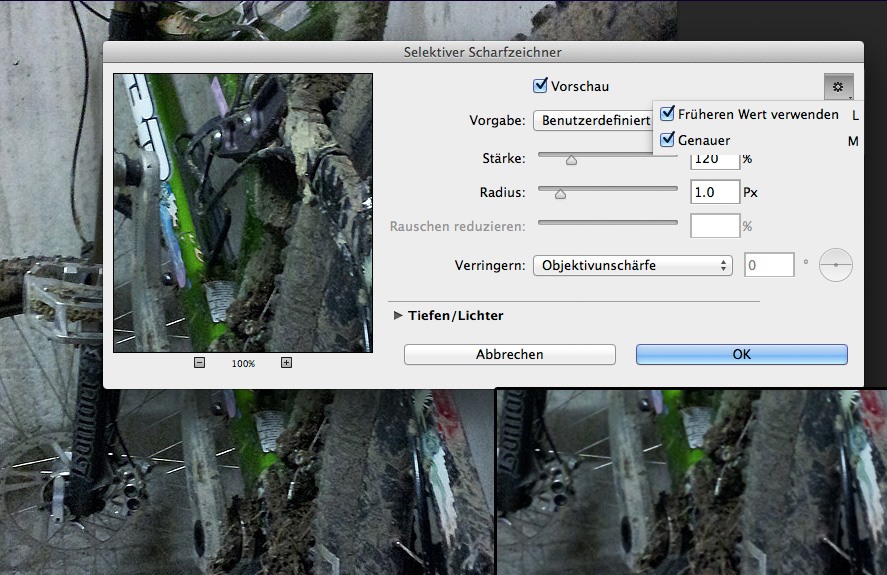Image resolution: width=887 pixels, height=575 pixels.
Task: Click the angle dial control
Action: click(x=836, y=265)
